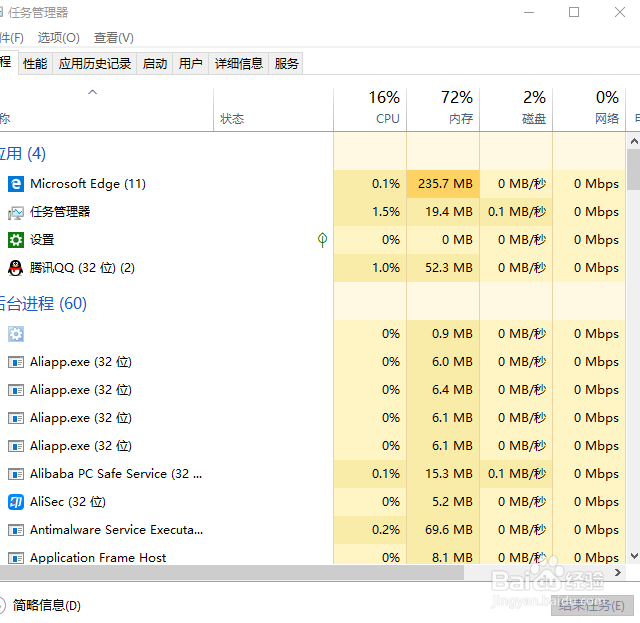Minimize the 任务管理器 window
640x623 pixels.
click(x=529, y=12)
